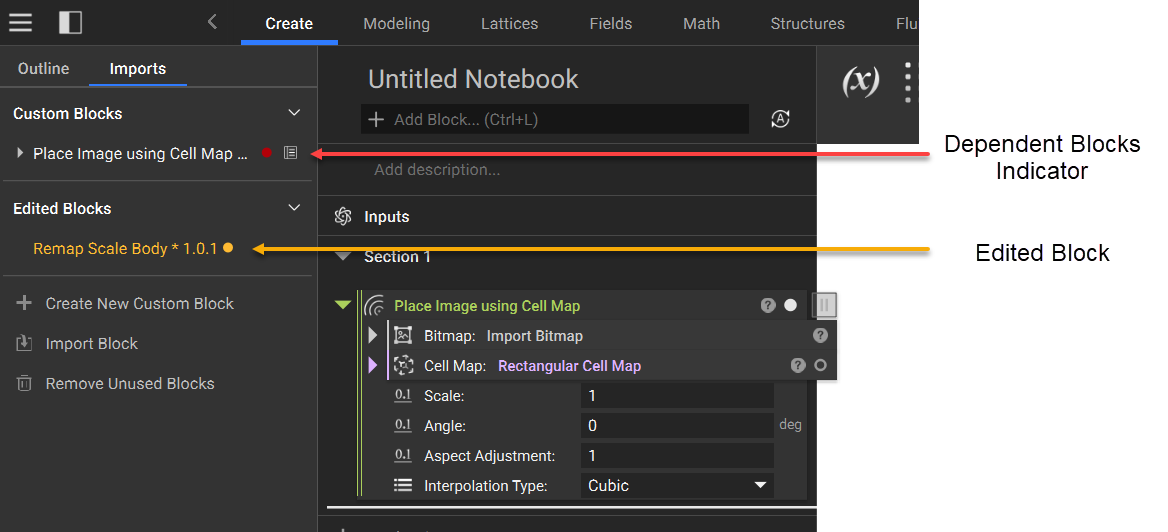Switch to the Modeling tab
This screenshot has width=1168, height=532.
coord(396,23)
